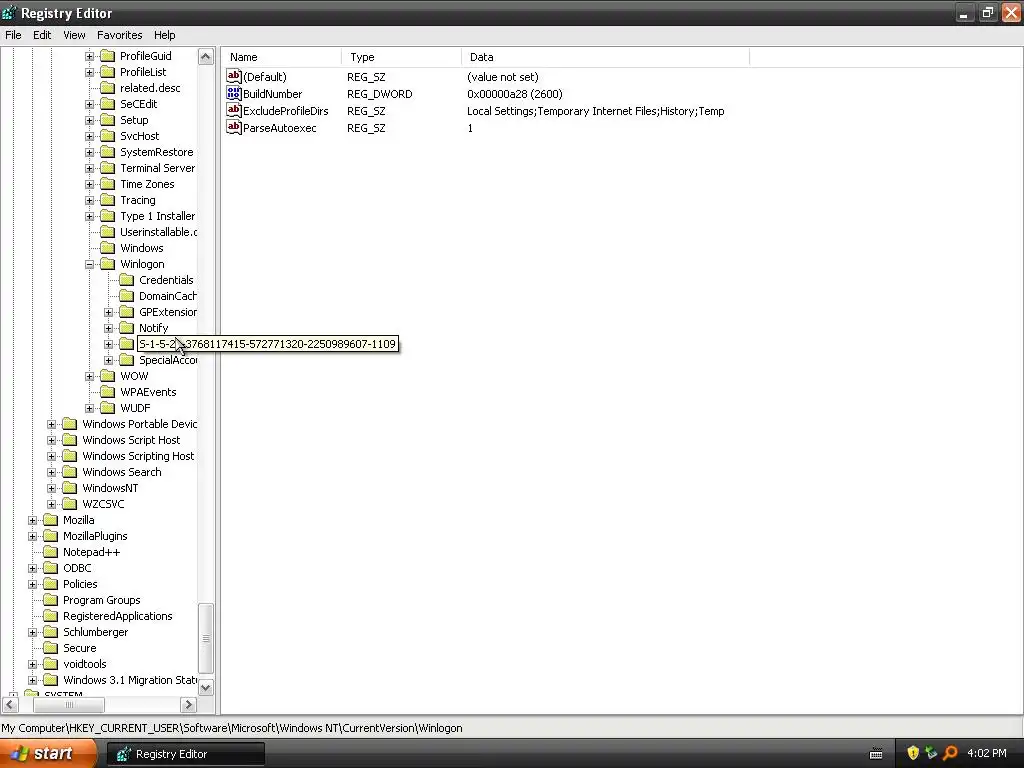1024x768 pixels.
Task: Open the File menu
Action: [13, 35]
